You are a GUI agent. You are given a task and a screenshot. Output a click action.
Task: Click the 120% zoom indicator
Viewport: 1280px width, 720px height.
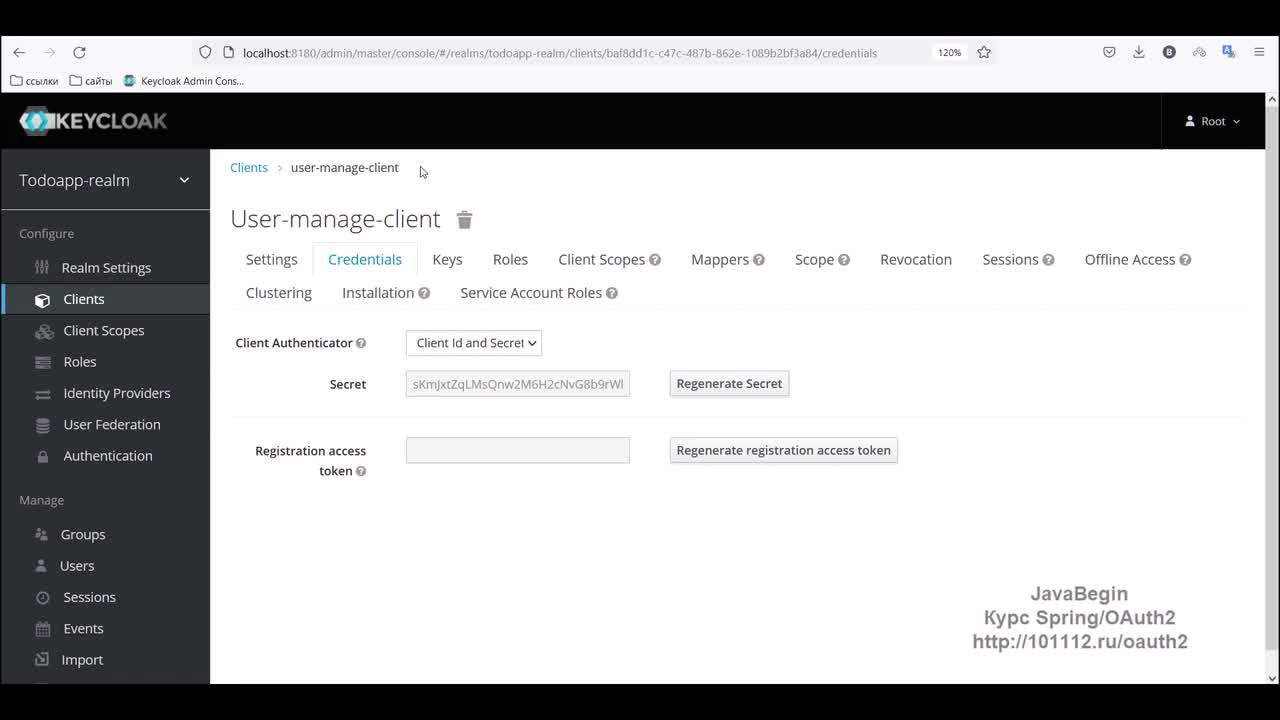(x=949, y=52)
